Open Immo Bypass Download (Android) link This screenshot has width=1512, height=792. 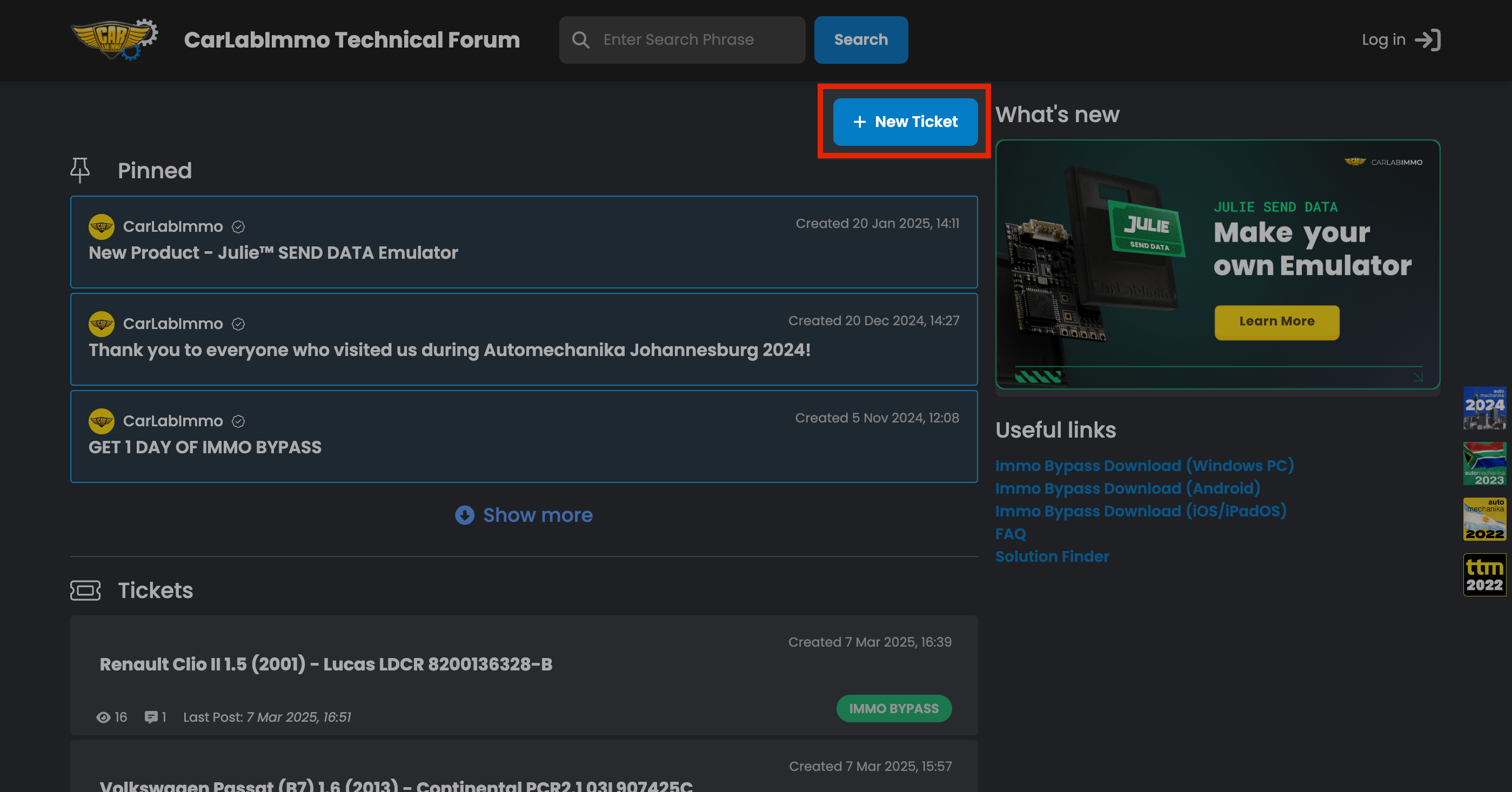[x=1128, y=488]
